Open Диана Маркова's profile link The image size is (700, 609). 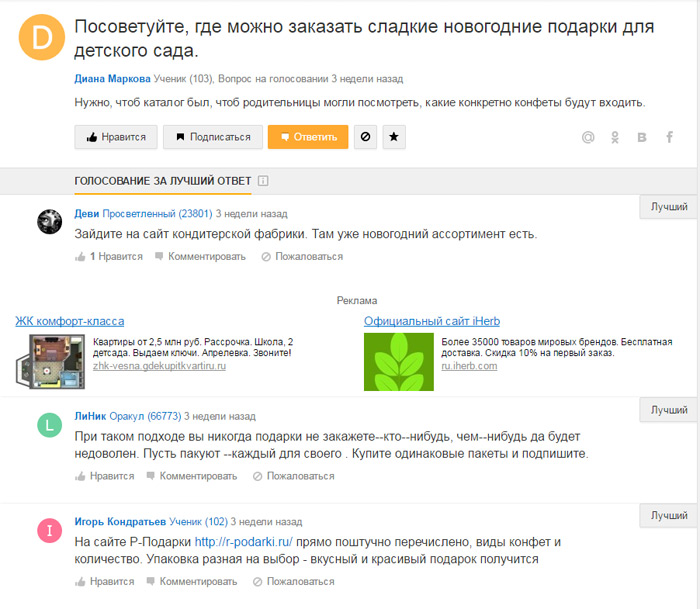tap(112, 79)
